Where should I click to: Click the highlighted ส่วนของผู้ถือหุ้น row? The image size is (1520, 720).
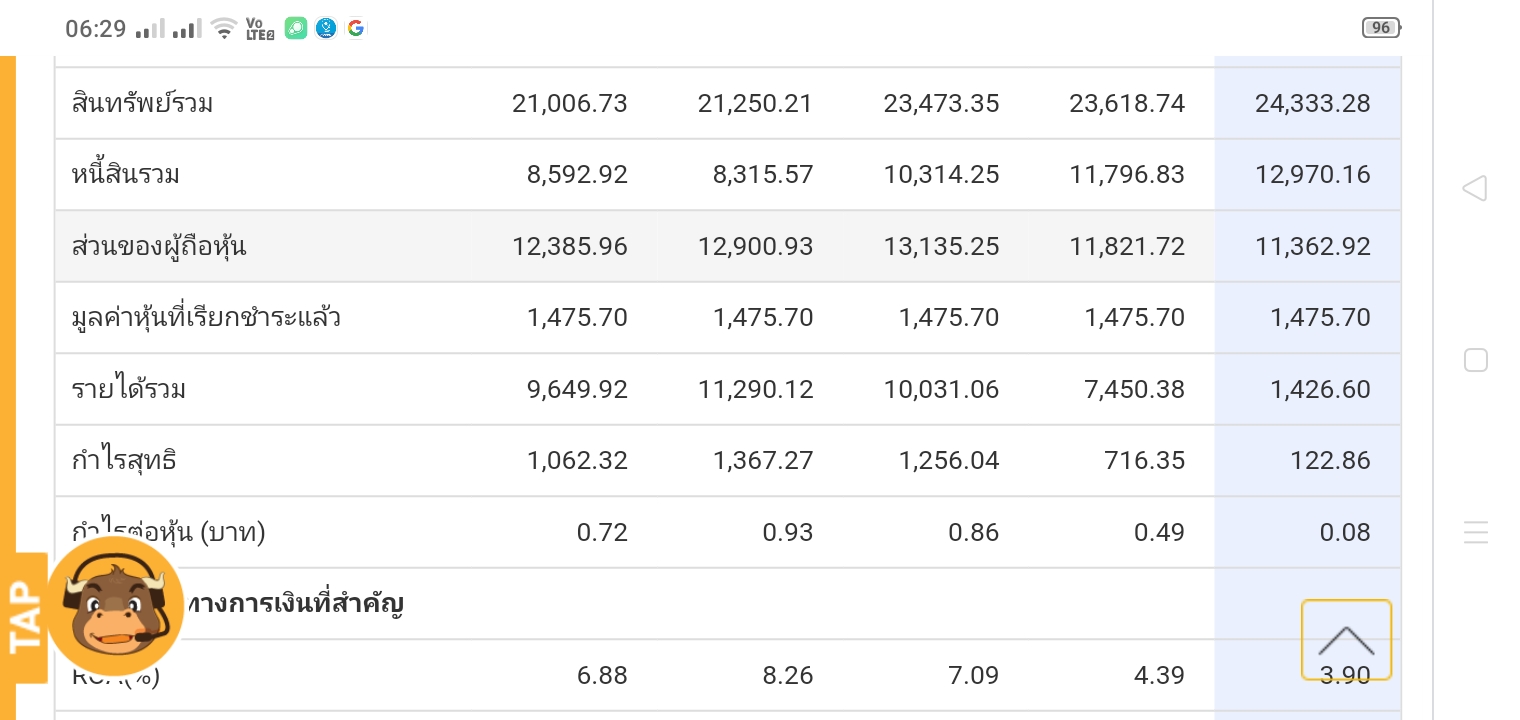[728, 246]
